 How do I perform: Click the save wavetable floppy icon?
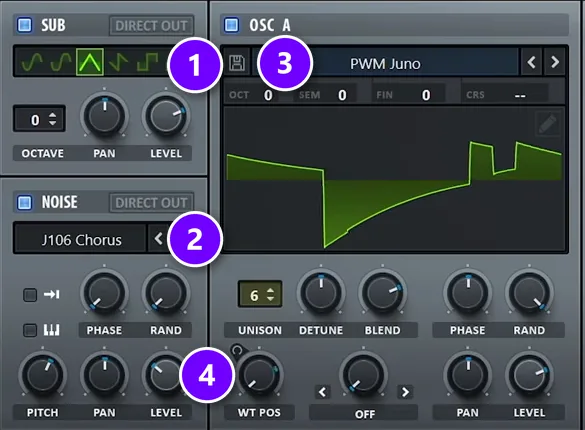(237, 63)
